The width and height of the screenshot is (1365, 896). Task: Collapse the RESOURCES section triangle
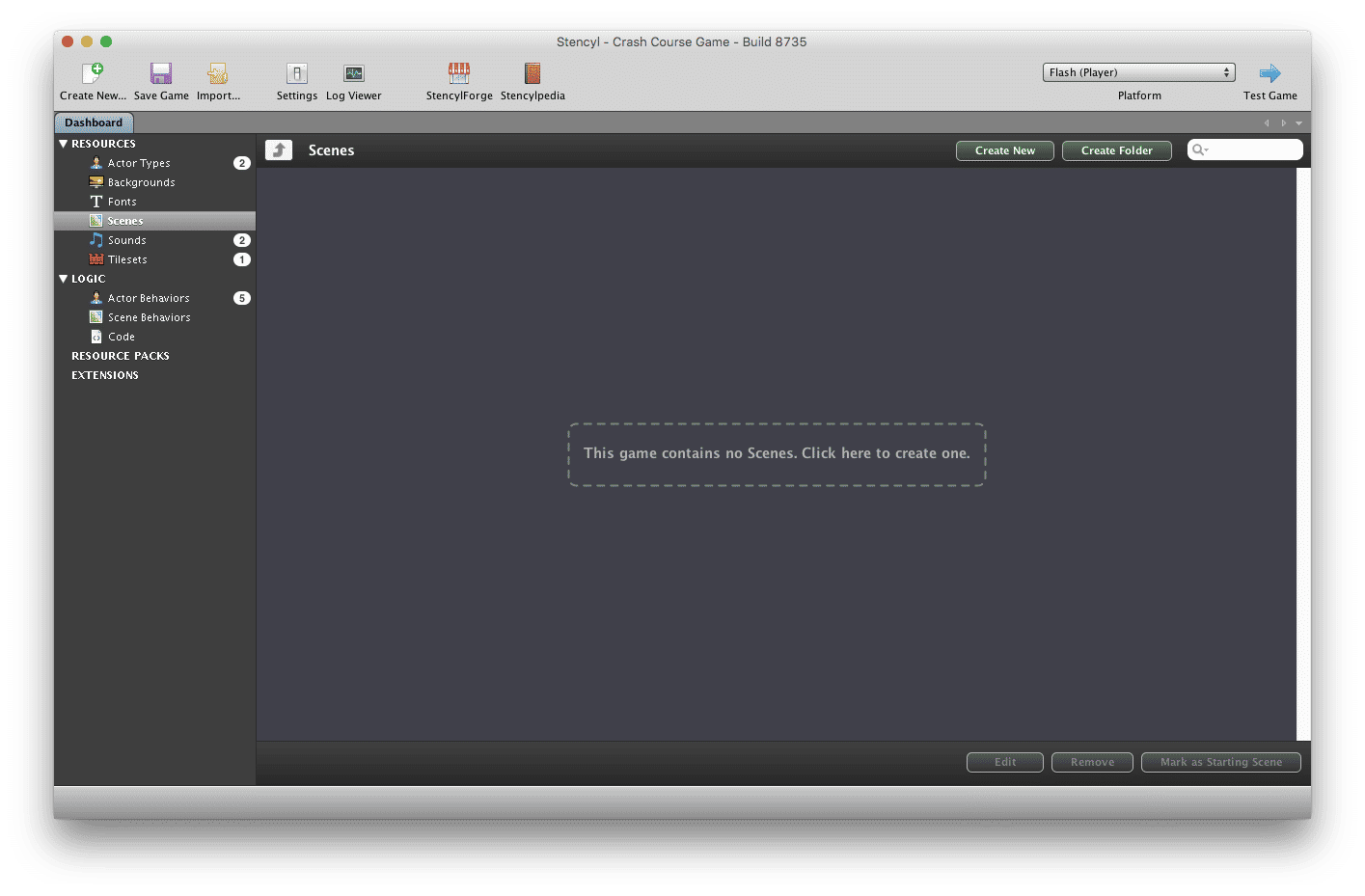(x=64, y=144)
